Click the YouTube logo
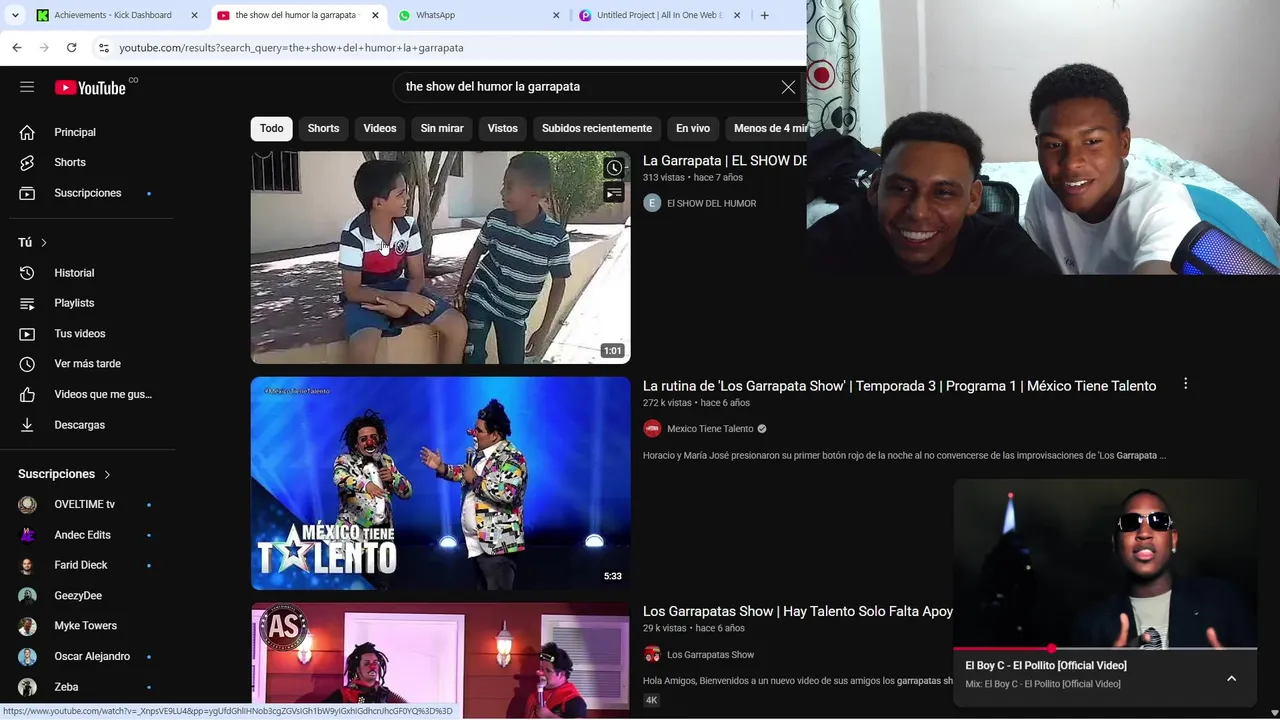 point(90,88)
